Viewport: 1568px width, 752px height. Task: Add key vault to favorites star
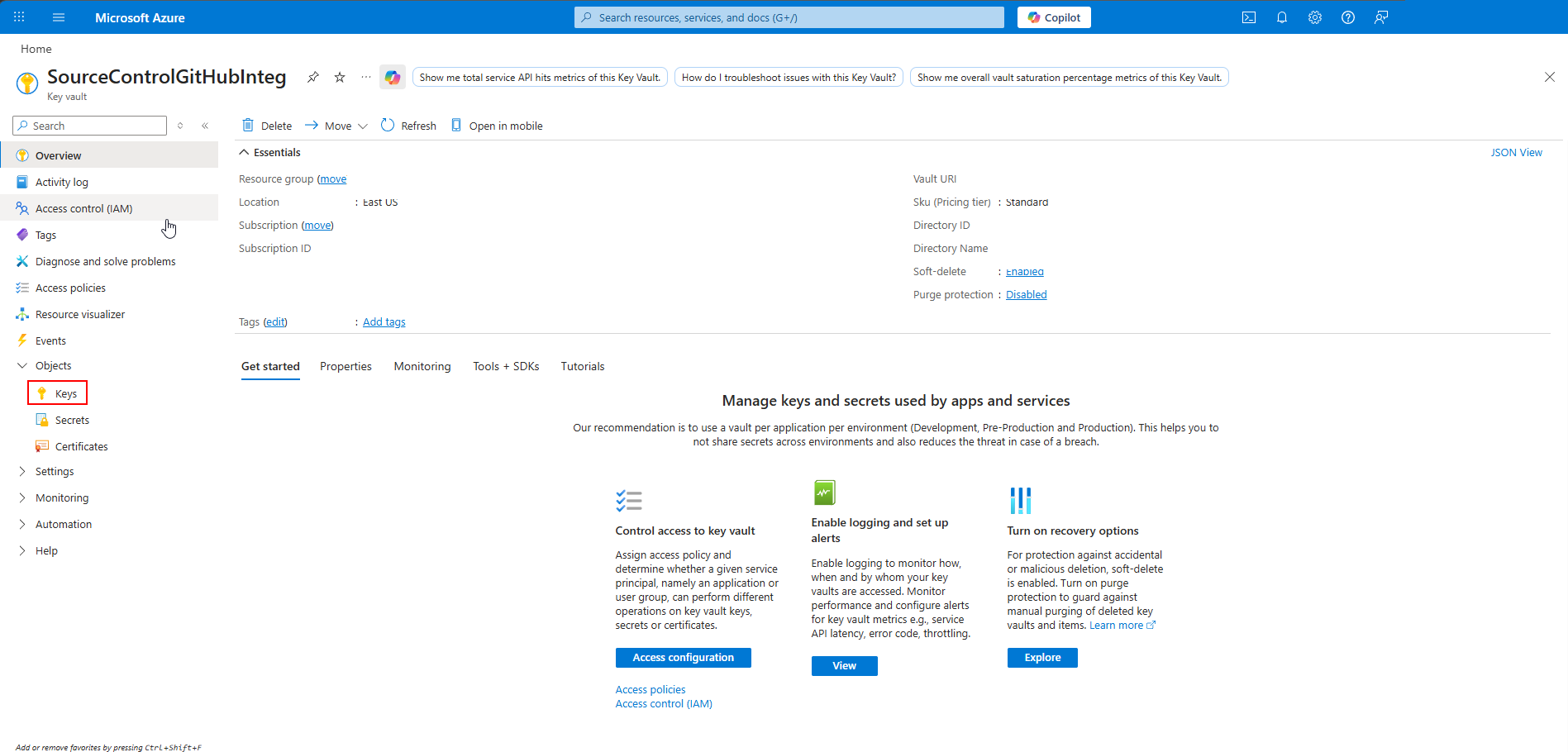[x=340, y=77]
